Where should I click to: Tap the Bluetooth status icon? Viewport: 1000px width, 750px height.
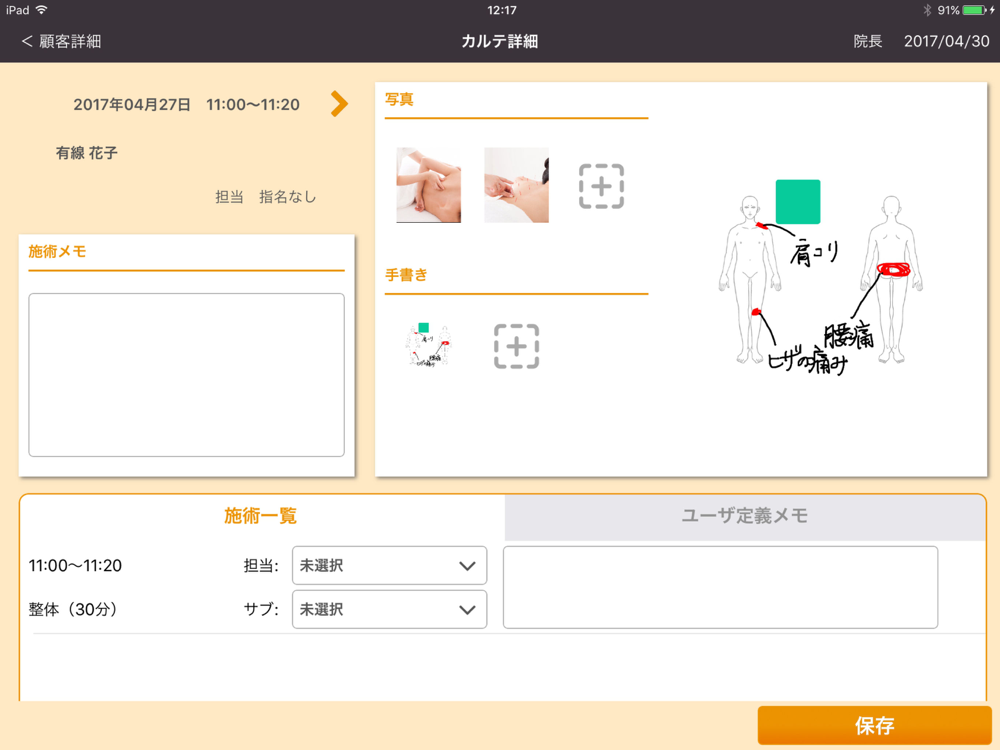point(927,10)
